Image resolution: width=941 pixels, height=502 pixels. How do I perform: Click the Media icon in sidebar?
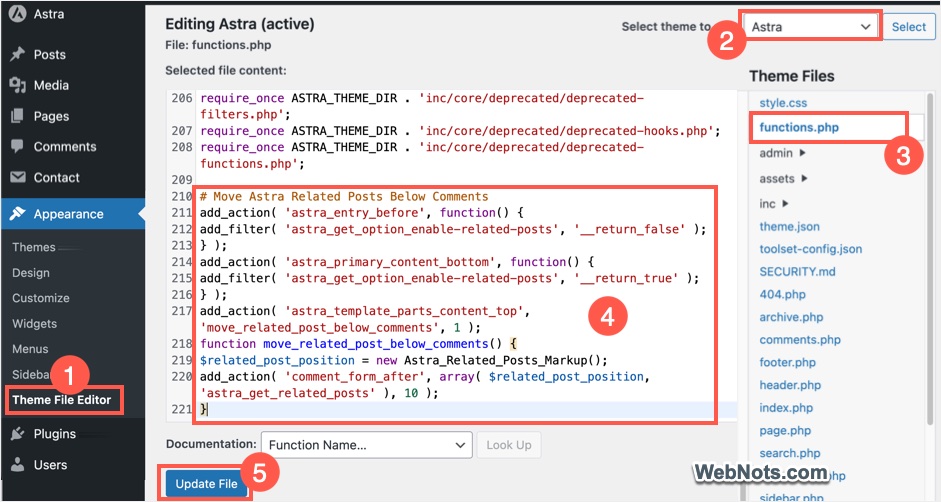17,85
